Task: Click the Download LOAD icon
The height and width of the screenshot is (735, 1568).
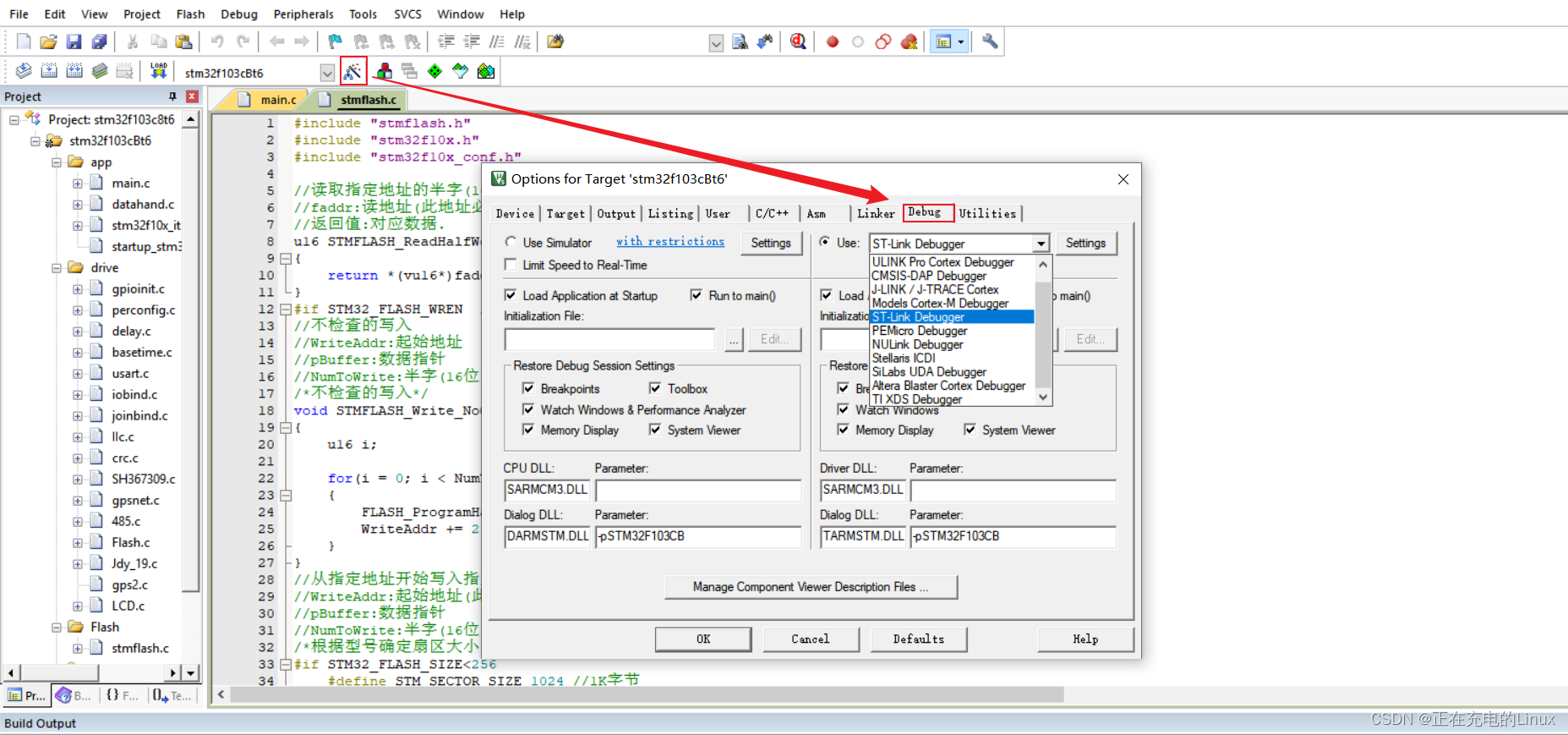Action: pyautogui.click(x=158, y=71)
